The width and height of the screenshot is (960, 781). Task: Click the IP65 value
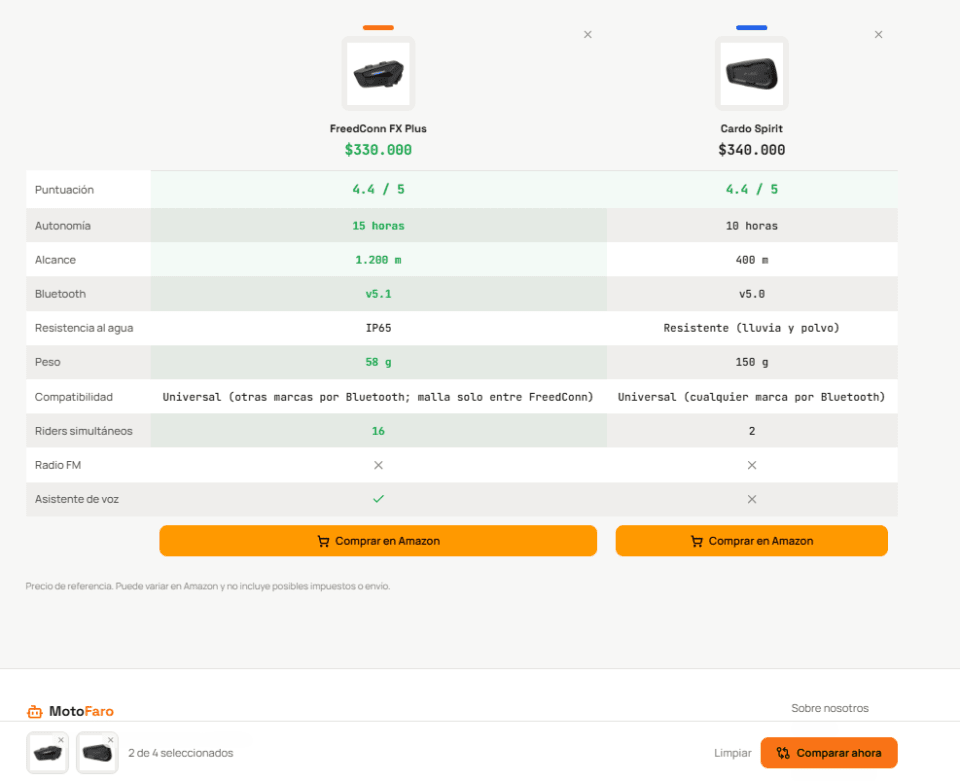pos(378,328)
